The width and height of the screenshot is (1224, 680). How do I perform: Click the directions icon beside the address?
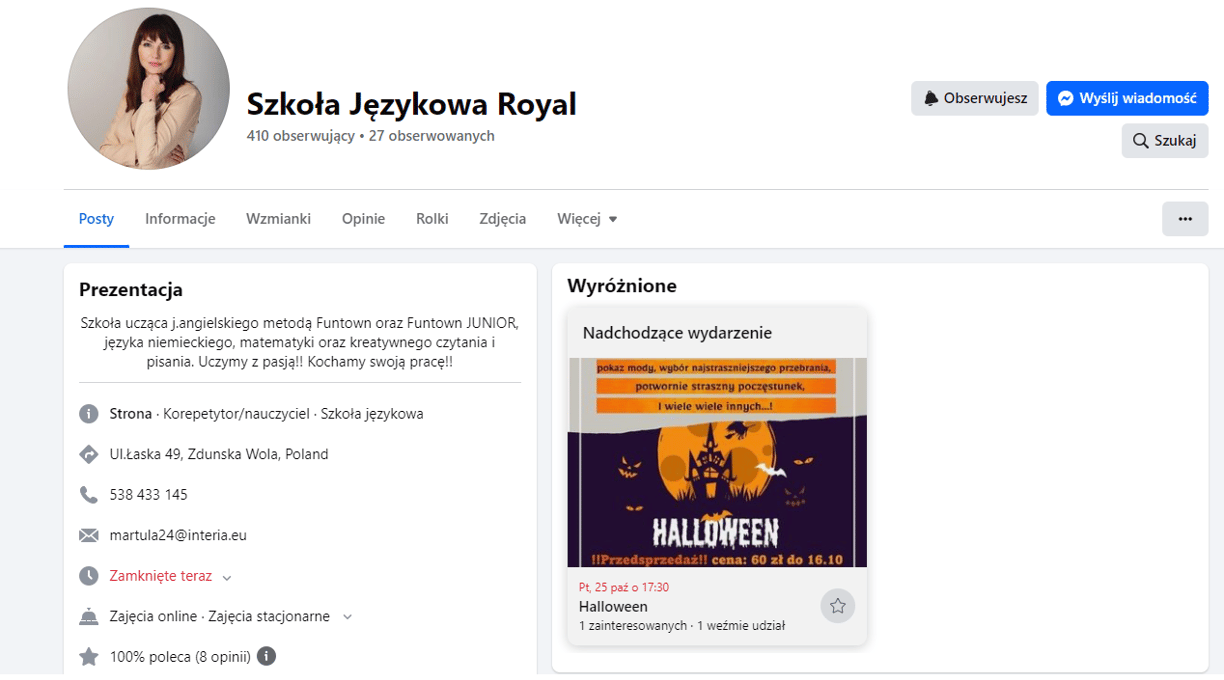tap(89, 454)
